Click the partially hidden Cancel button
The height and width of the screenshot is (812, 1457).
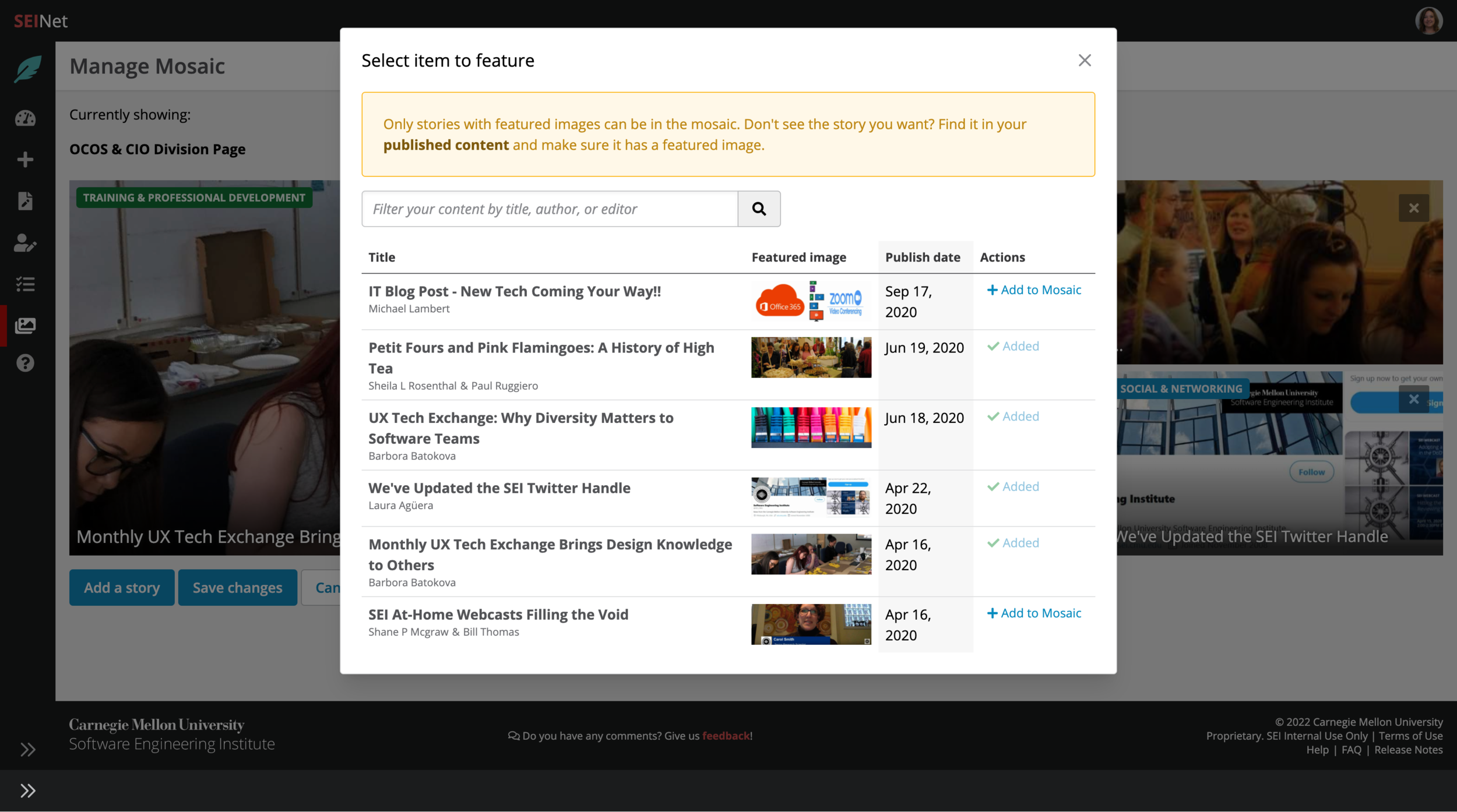(321, 588)
